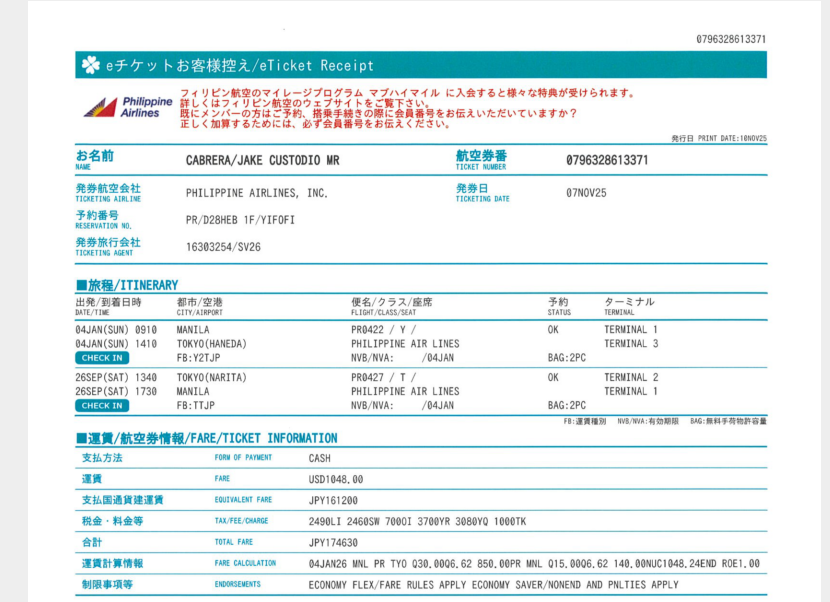Click the clover icon in the eTicket header
The image size is (830, 602).
point(91,65)
